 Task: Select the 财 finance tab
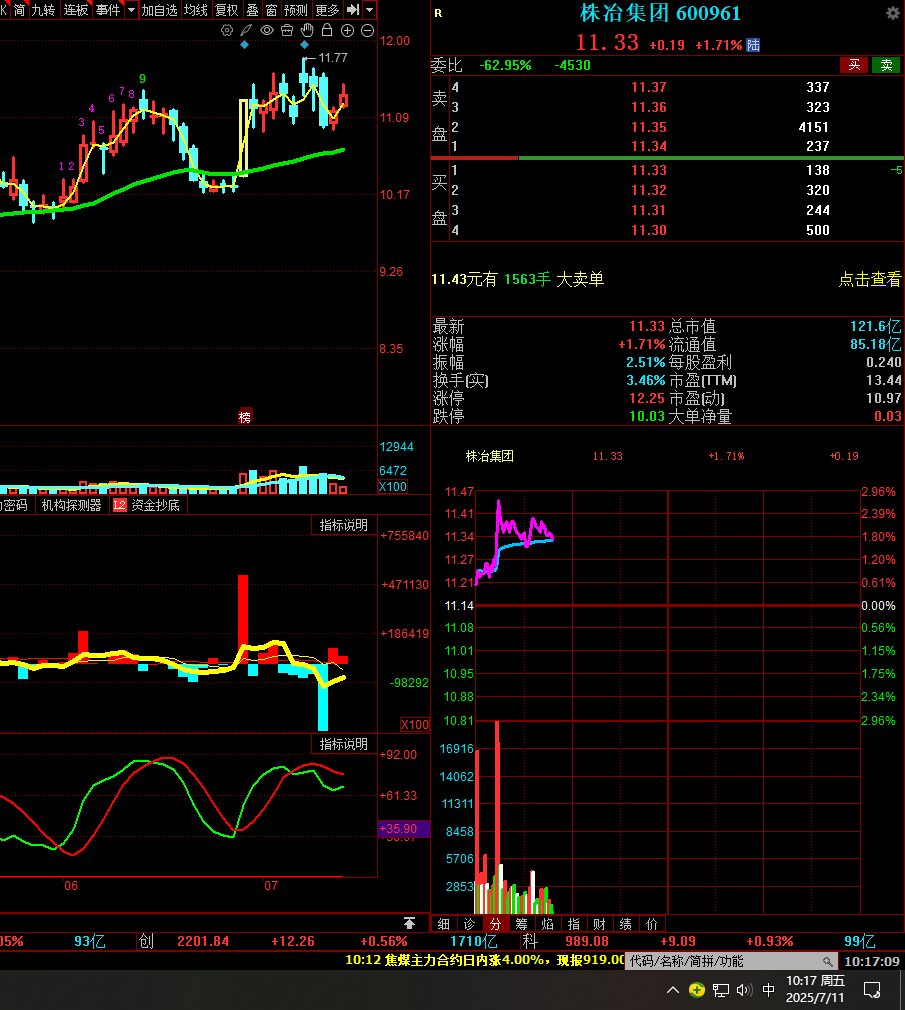pyautogui.click(x=599, y=924)
